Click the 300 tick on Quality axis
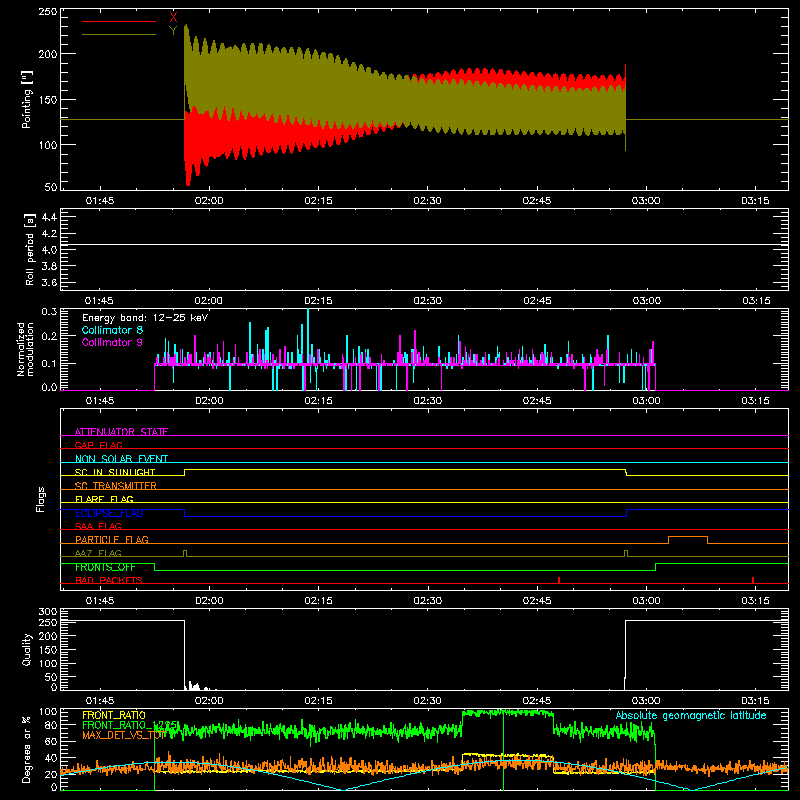 tap(48, 611)
